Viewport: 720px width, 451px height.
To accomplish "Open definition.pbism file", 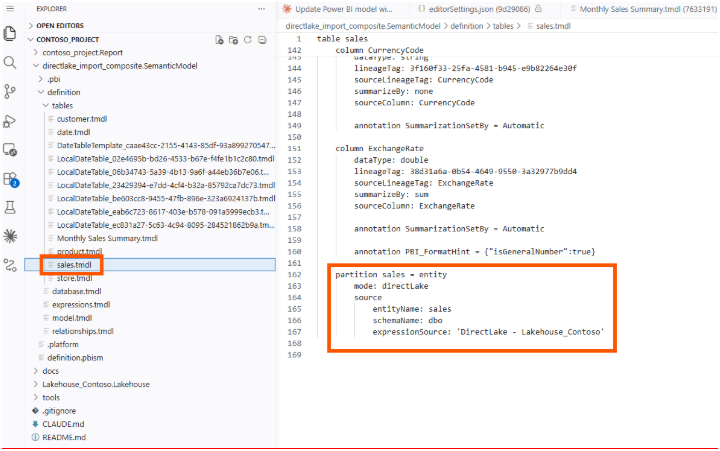I will point(75,358).
